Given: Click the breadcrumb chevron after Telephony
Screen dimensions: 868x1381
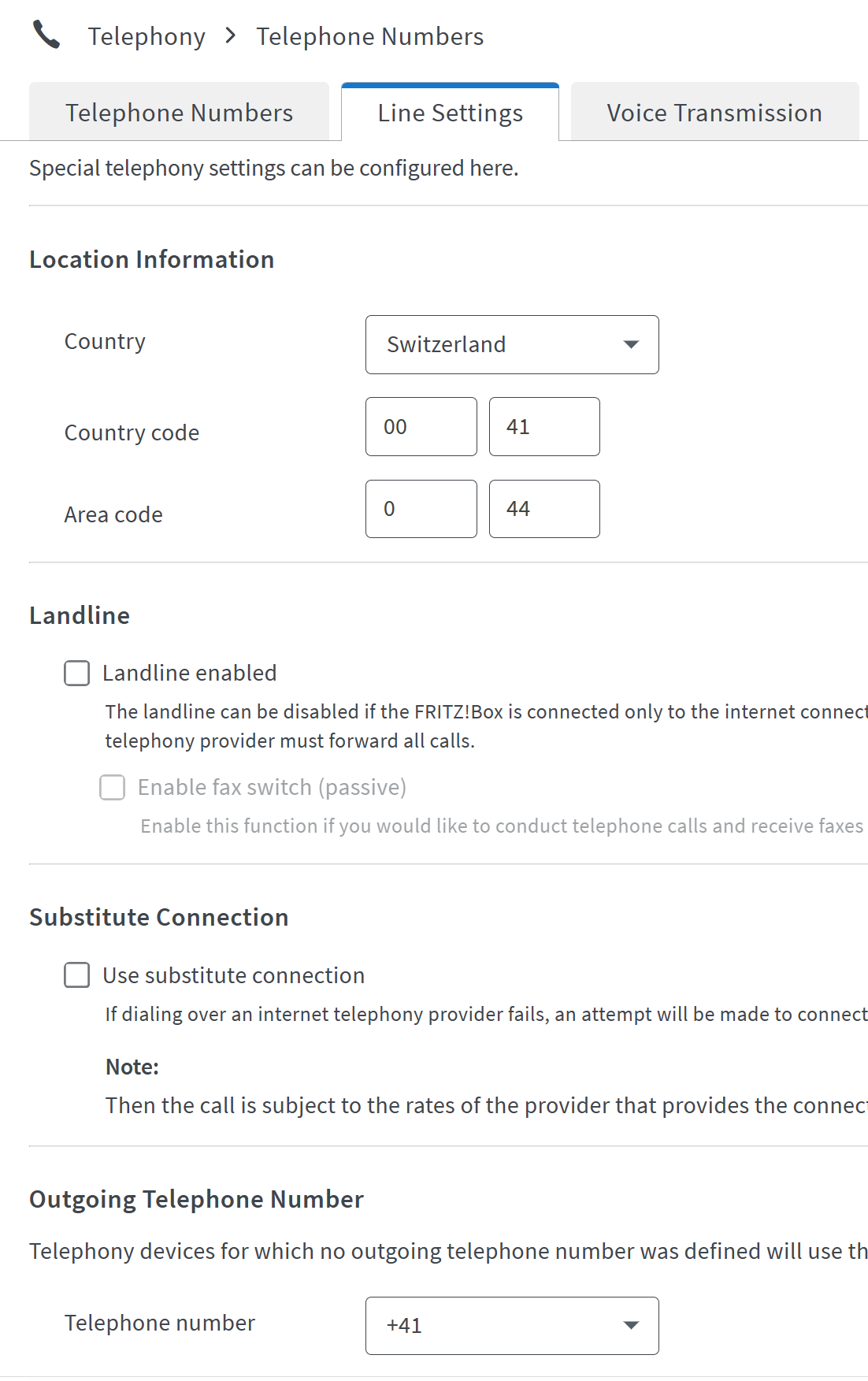Looking at the screenshot, I should 230,35.
